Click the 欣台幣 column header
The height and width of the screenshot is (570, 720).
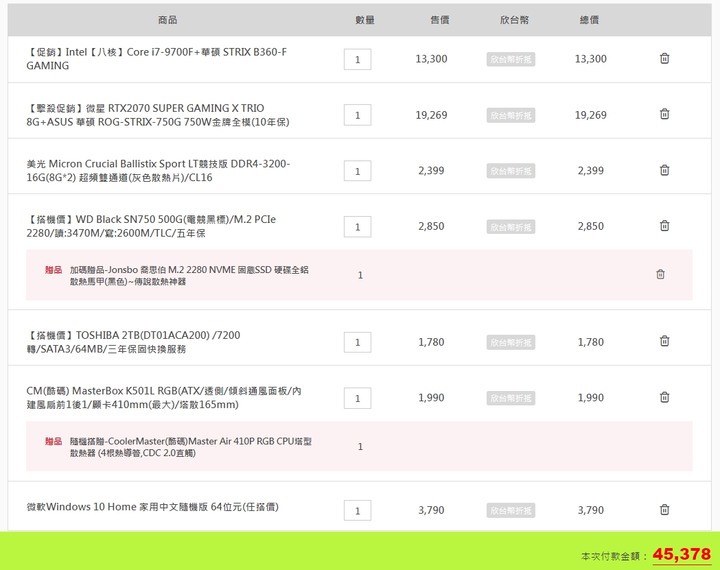coord(514,20)
